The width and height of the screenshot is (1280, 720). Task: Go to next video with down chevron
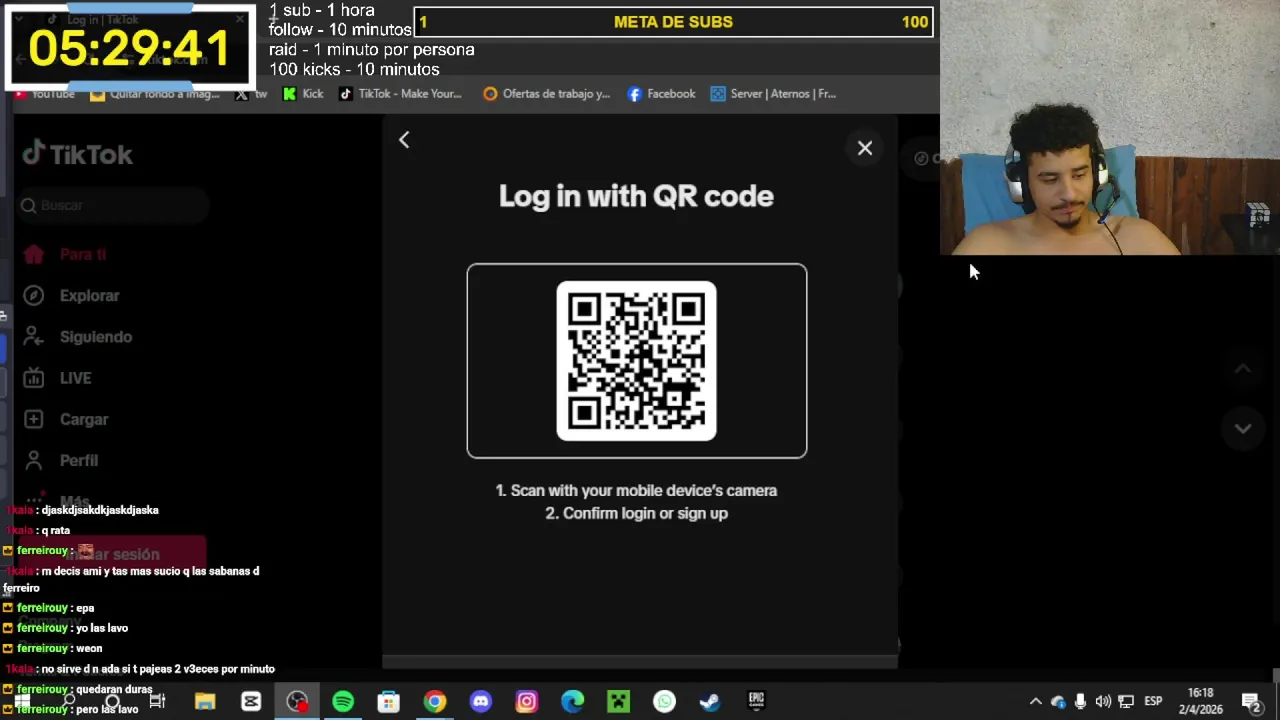click(1242, 428)
